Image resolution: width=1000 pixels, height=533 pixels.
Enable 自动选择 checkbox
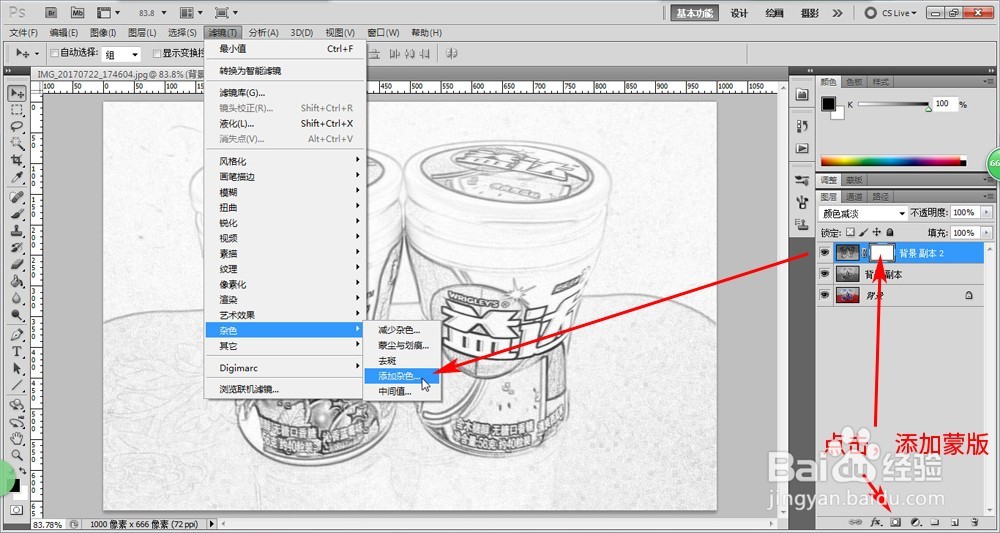tap(55, 54)
